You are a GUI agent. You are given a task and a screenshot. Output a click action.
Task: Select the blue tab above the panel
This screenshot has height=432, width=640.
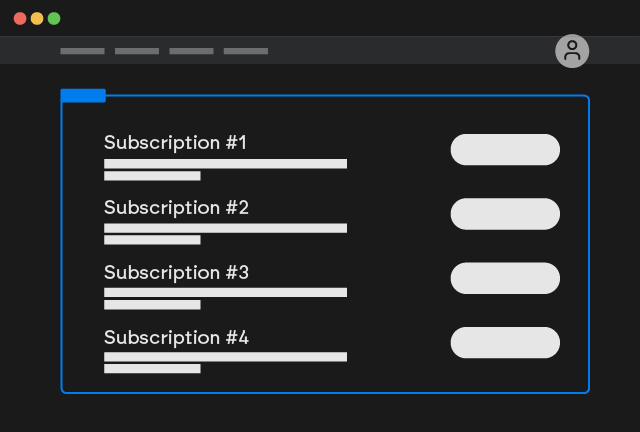tap(83, 95)
